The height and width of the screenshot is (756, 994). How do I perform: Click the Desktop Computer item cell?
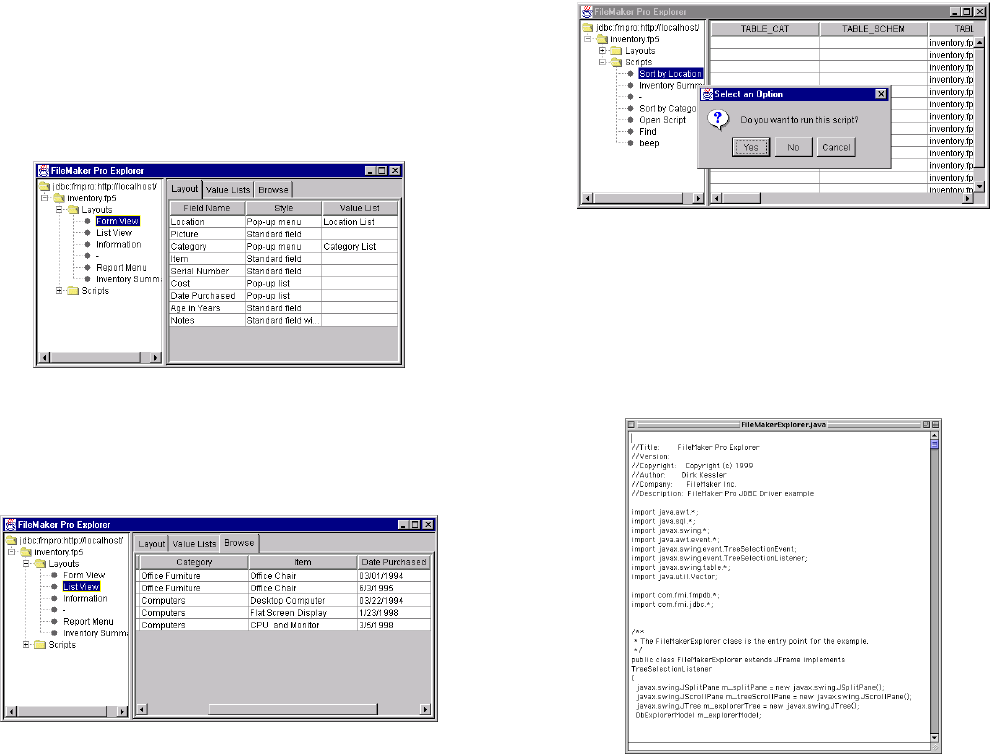tap(303, 600)
